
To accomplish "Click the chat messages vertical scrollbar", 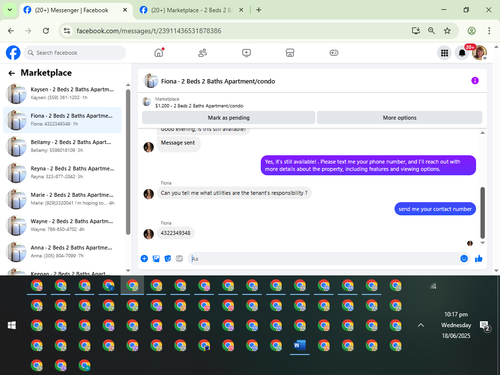I will [482, 213].
